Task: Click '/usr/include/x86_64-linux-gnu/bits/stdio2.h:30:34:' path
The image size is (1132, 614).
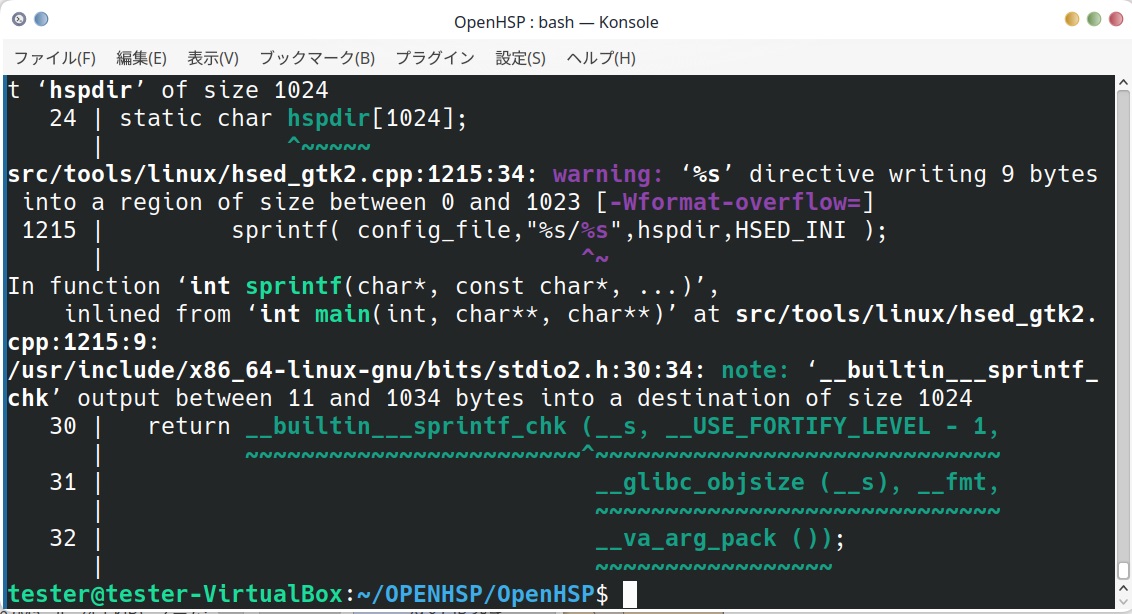Action: point(357,371)
